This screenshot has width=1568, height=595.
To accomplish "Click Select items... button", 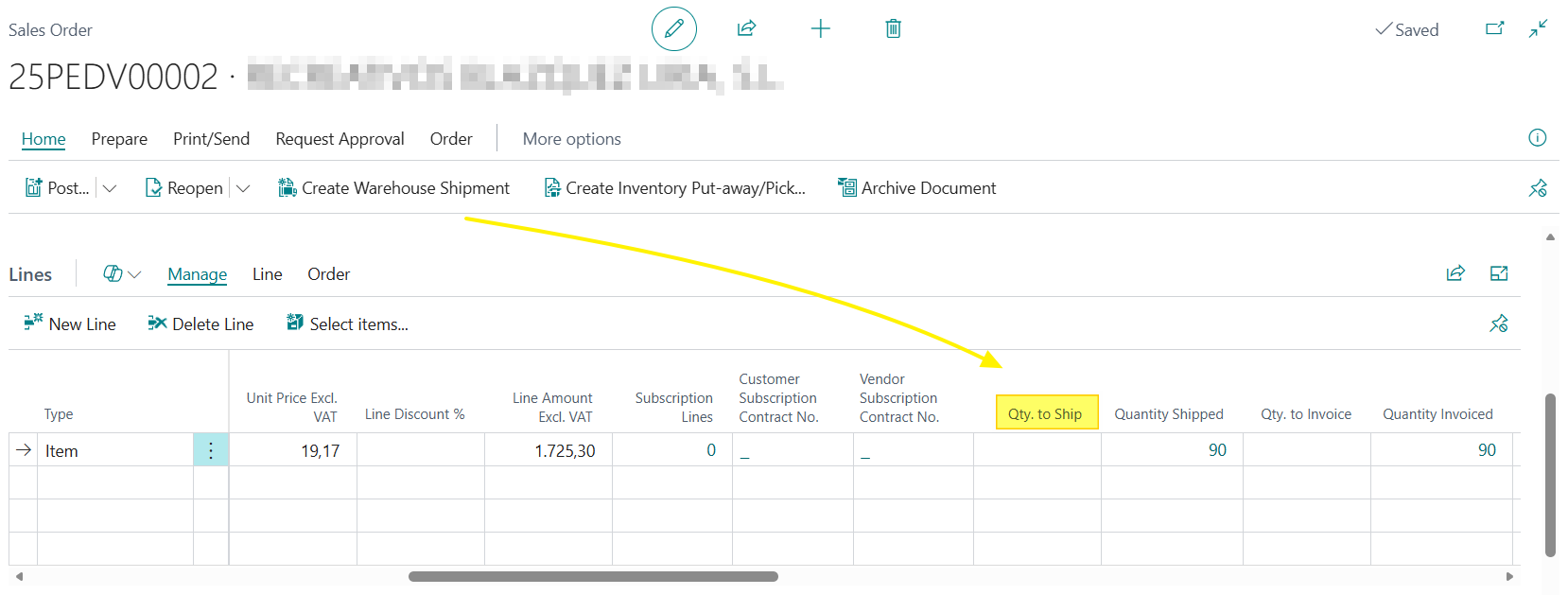I will click(347, 324).
